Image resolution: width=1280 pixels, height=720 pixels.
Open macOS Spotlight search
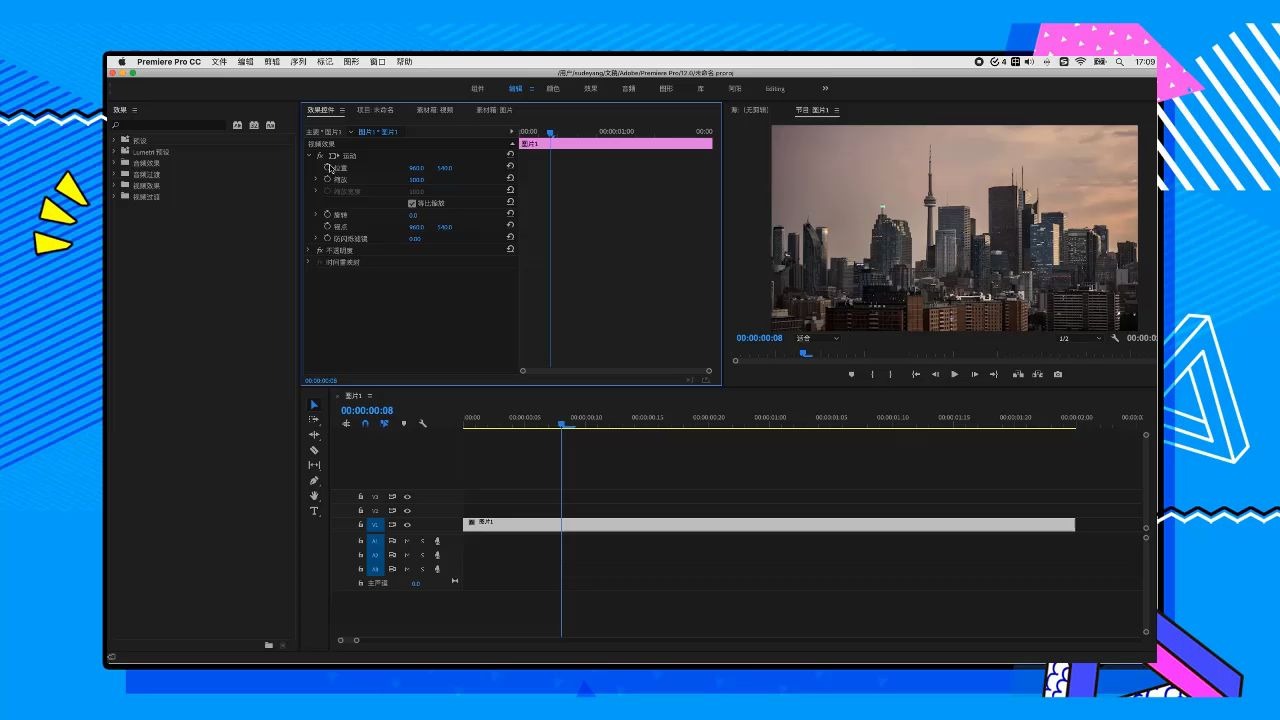point(1119,62)
